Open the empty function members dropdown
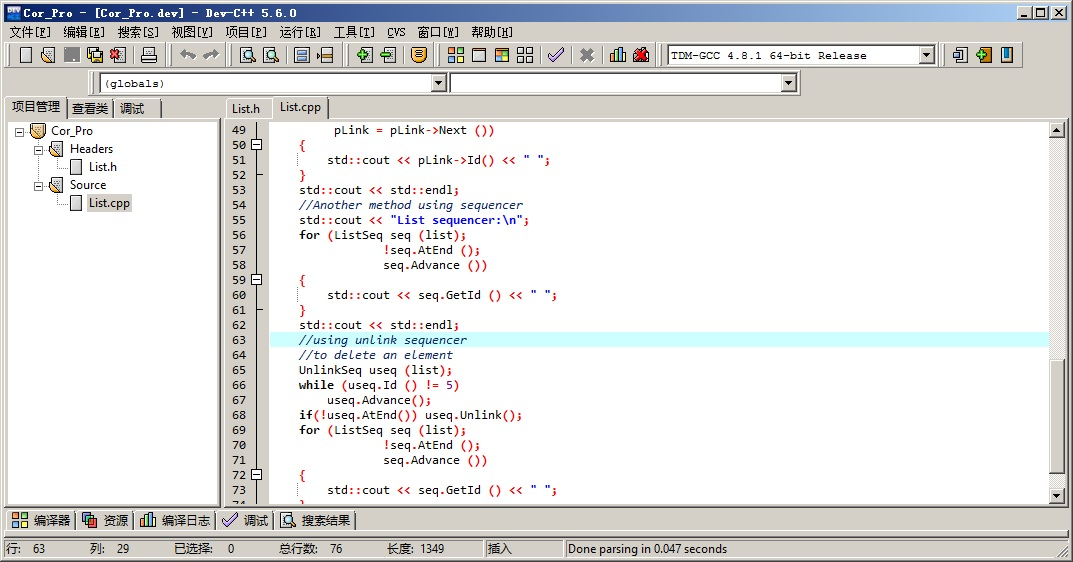This screenshot has width=1073, height=562. click(x=788, y=84)
